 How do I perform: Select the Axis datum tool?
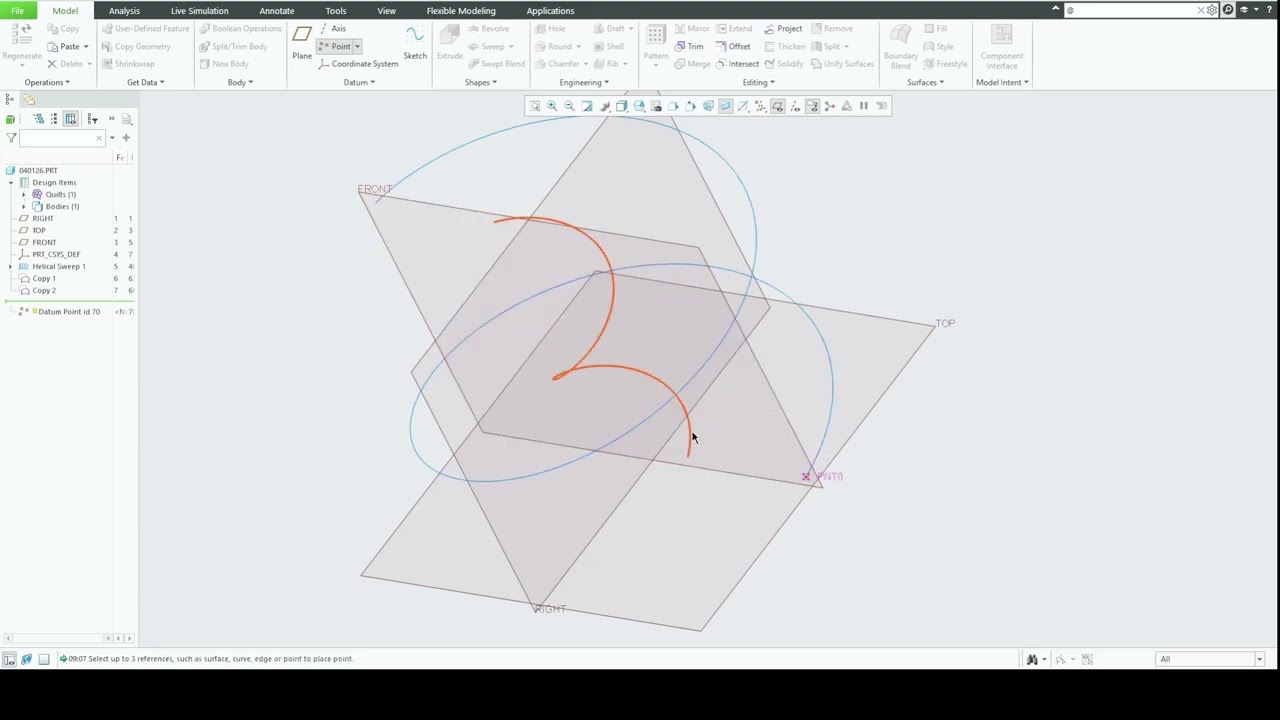334,29
